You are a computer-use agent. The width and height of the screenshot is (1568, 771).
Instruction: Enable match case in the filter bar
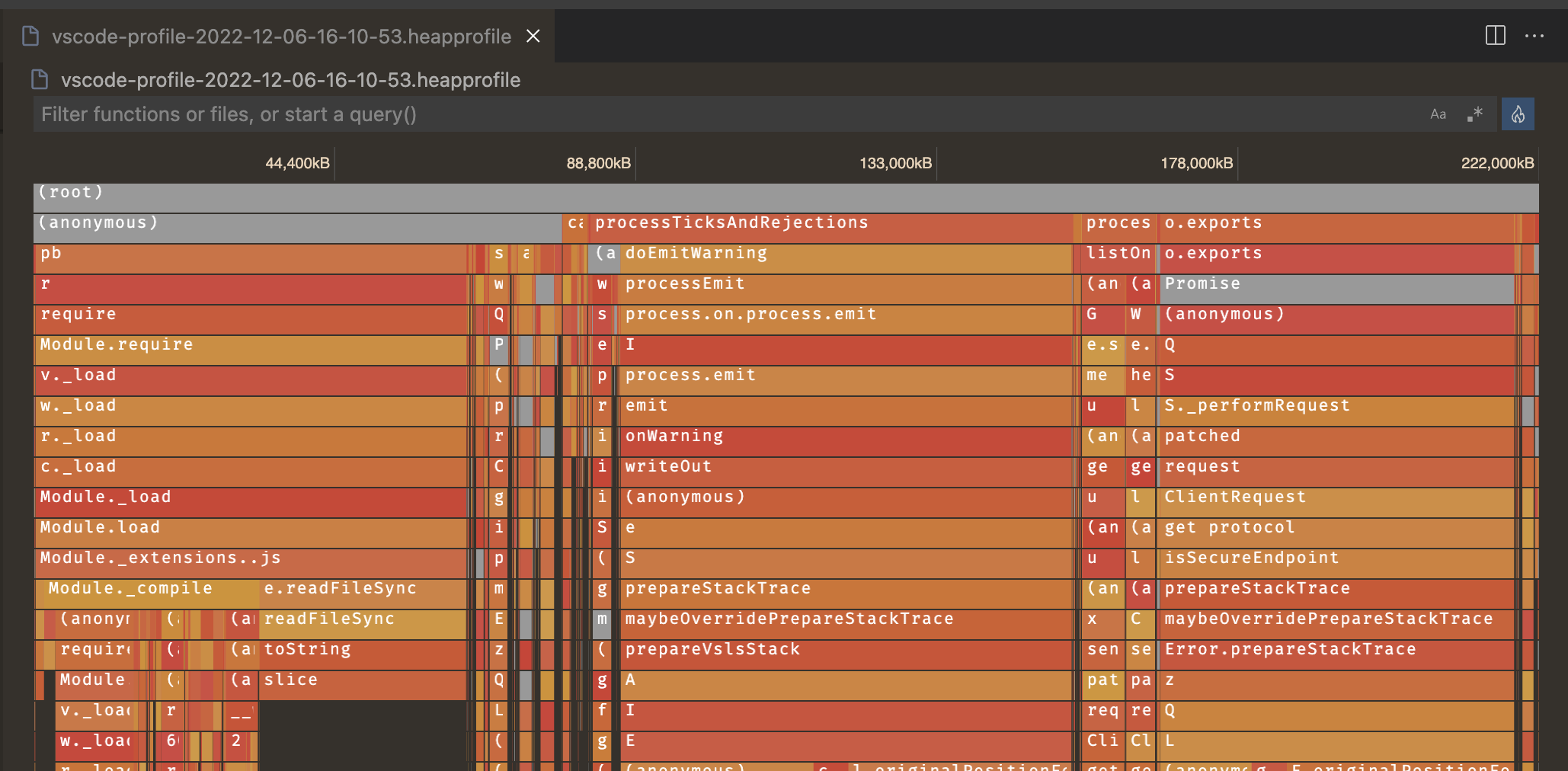coord(1438,114)
